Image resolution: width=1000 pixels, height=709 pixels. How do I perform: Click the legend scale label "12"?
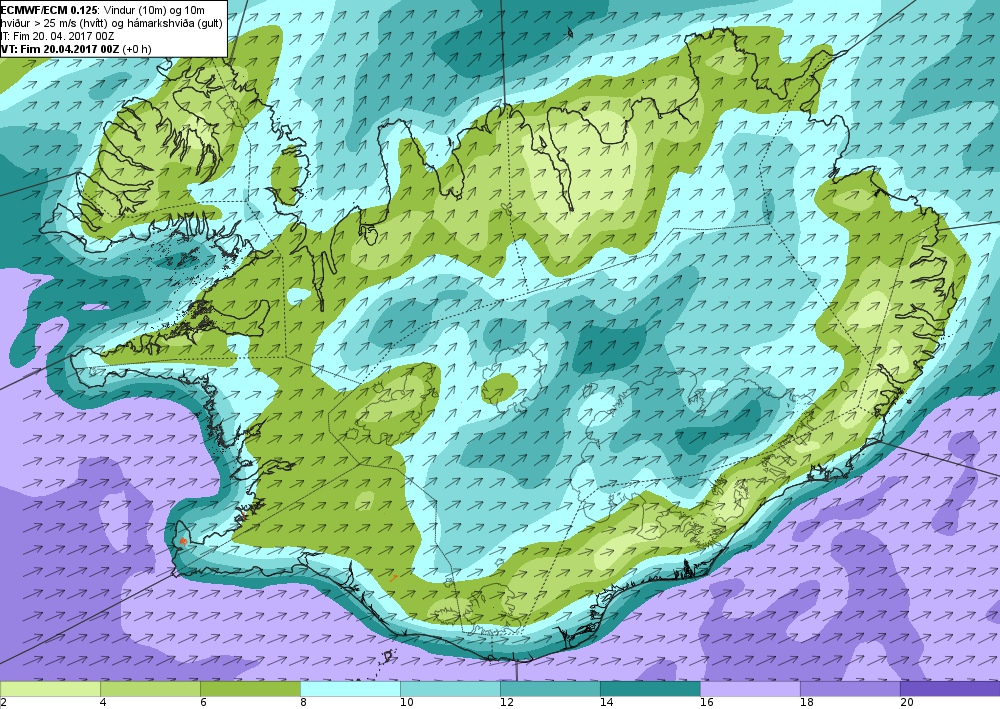pos(506,703)
